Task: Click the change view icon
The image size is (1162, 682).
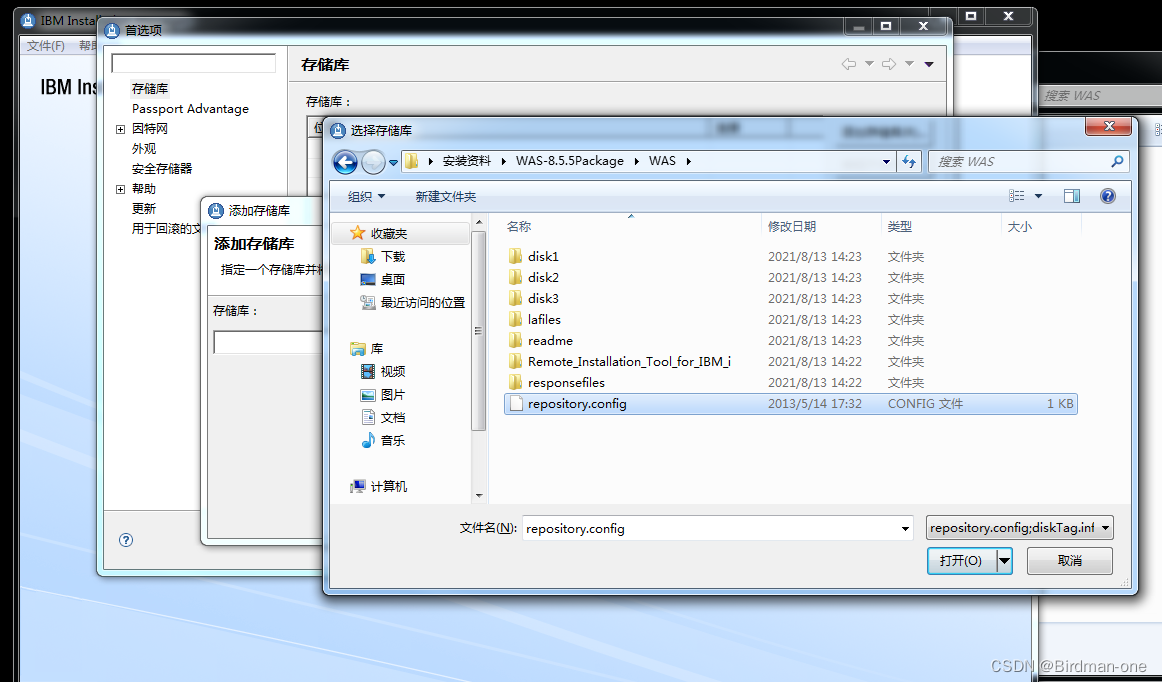Action: coord(1017,196)
